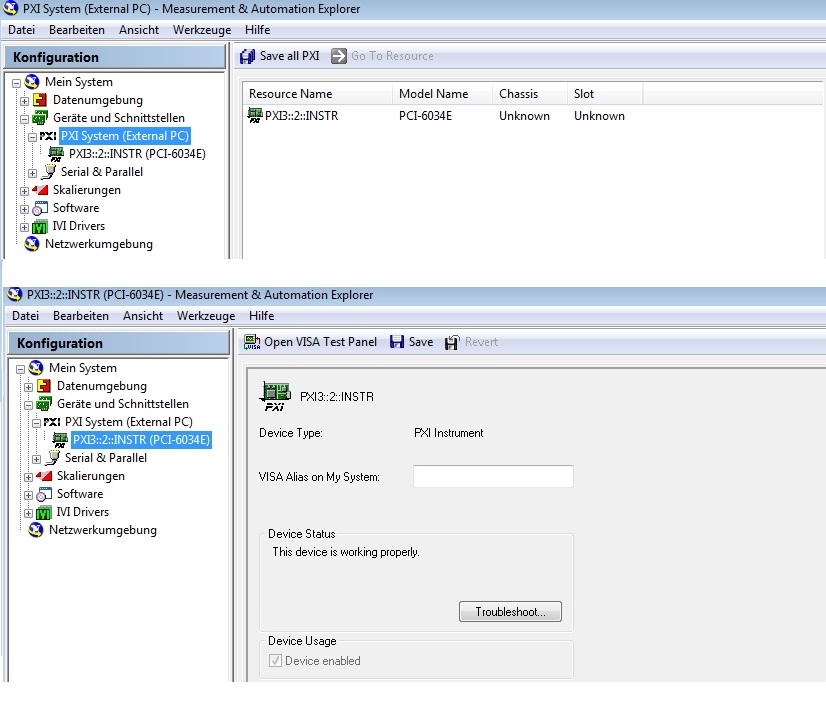This screenshot has width=826, height=720.
Task: Click device icon in Resource Name table row
Action: pyautogui.click(x=255, y=115)
